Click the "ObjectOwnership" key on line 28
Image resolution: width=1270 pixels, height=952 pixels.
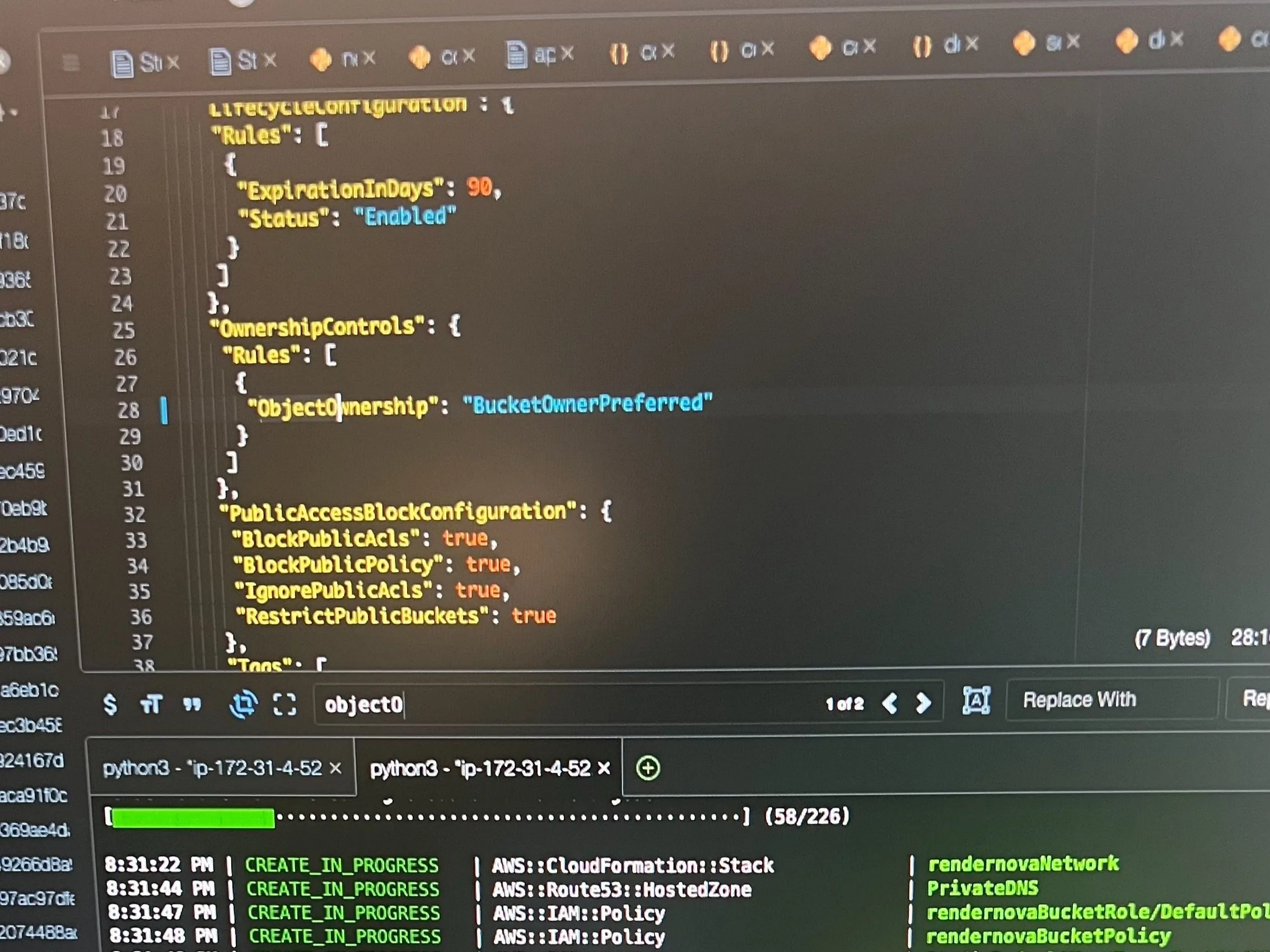tap(343, 407)
